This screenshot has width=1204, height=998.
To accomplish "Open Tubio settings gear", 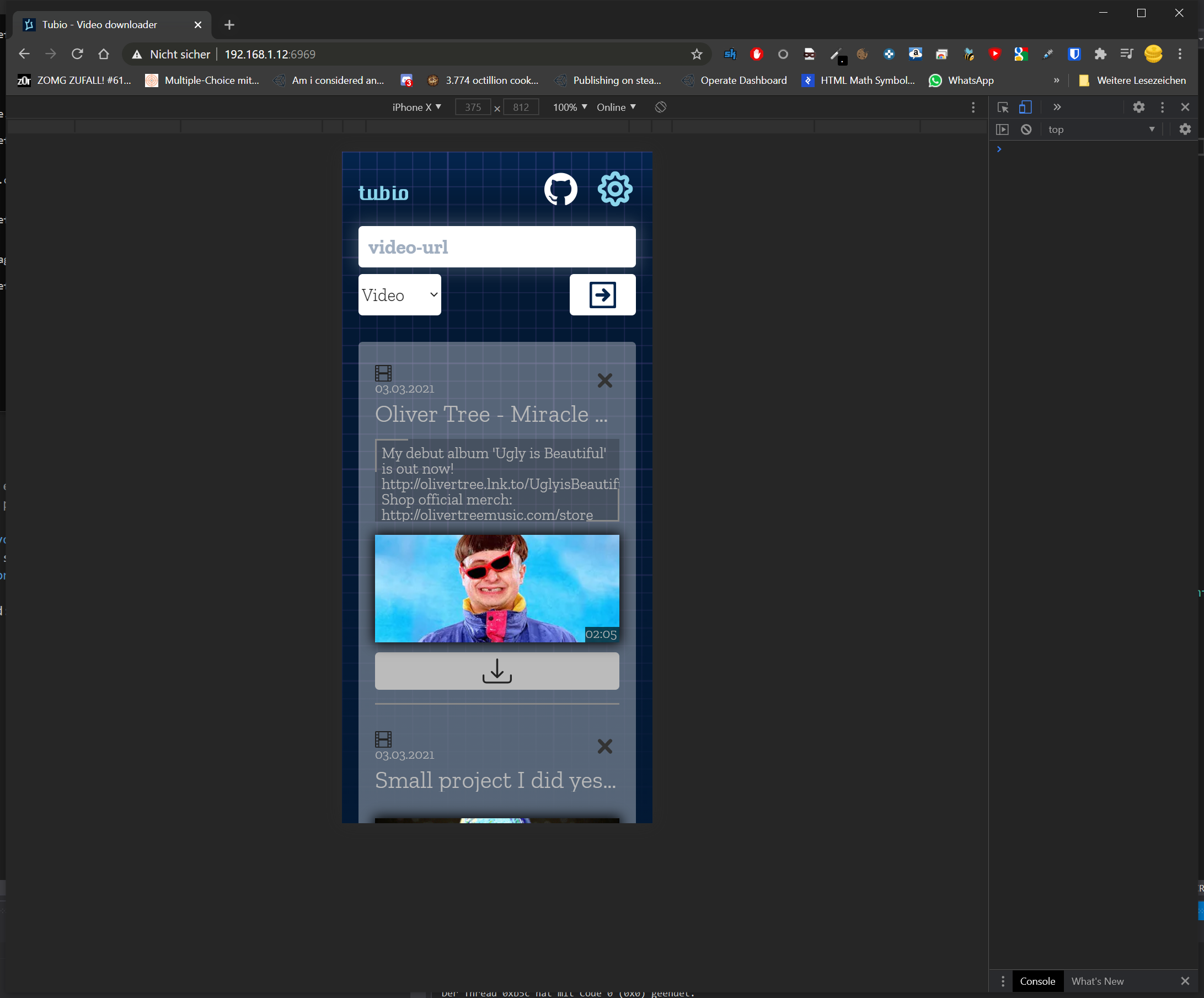I will (x=614, y=189).
